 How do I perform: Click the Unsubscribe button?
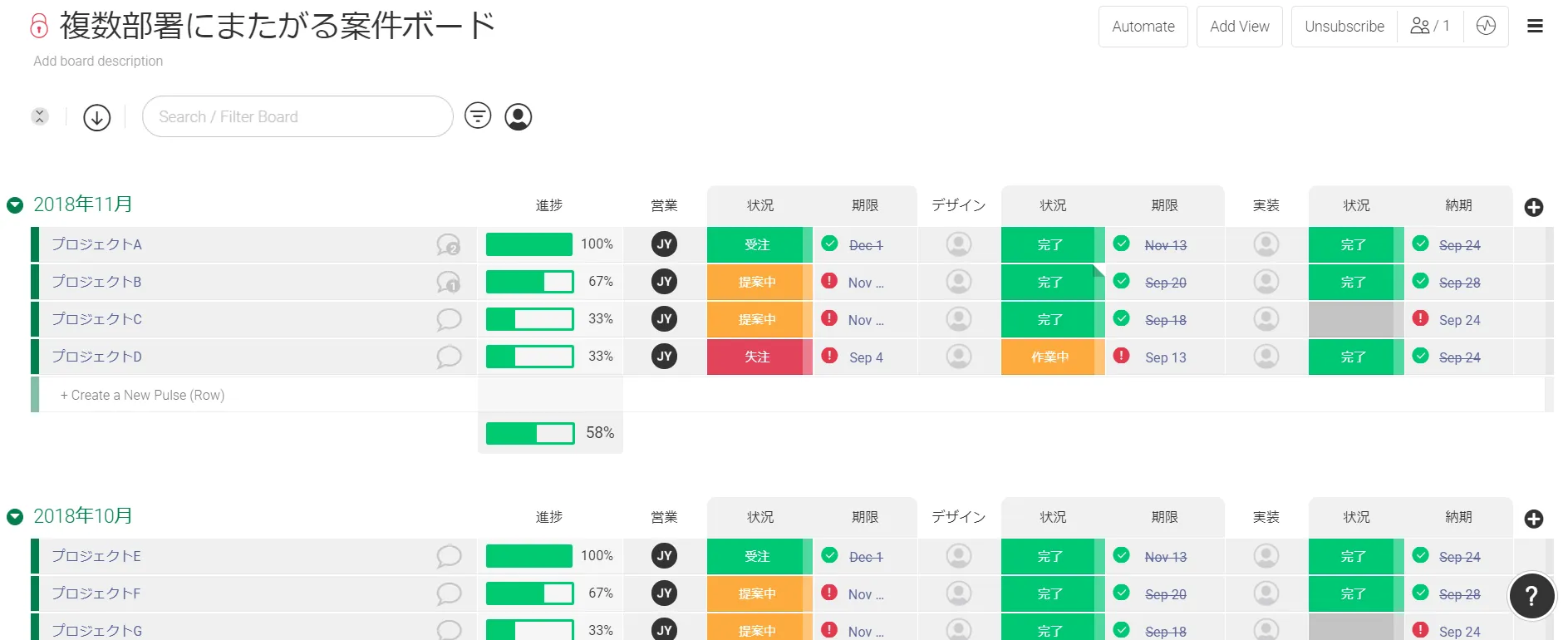pos(1344,27)
